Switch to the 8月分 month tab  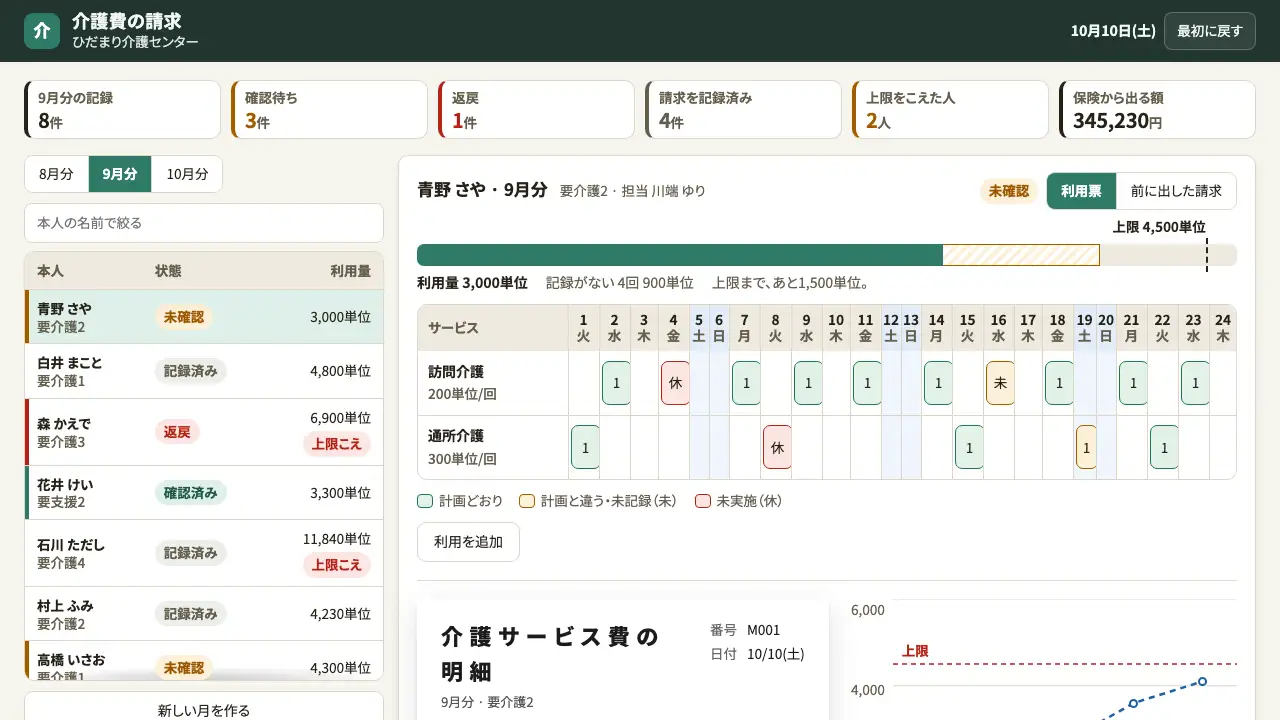click(x=57, y=174)
